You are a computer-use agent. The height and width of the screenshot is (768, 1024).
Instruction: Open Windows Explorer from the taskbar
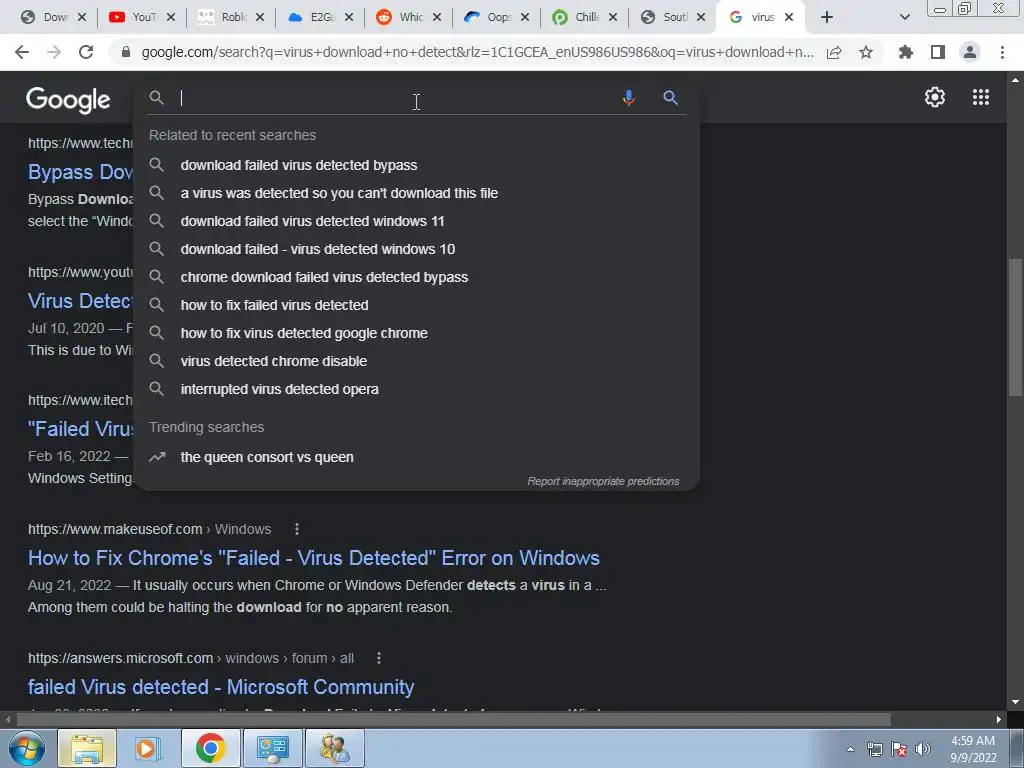87,748
